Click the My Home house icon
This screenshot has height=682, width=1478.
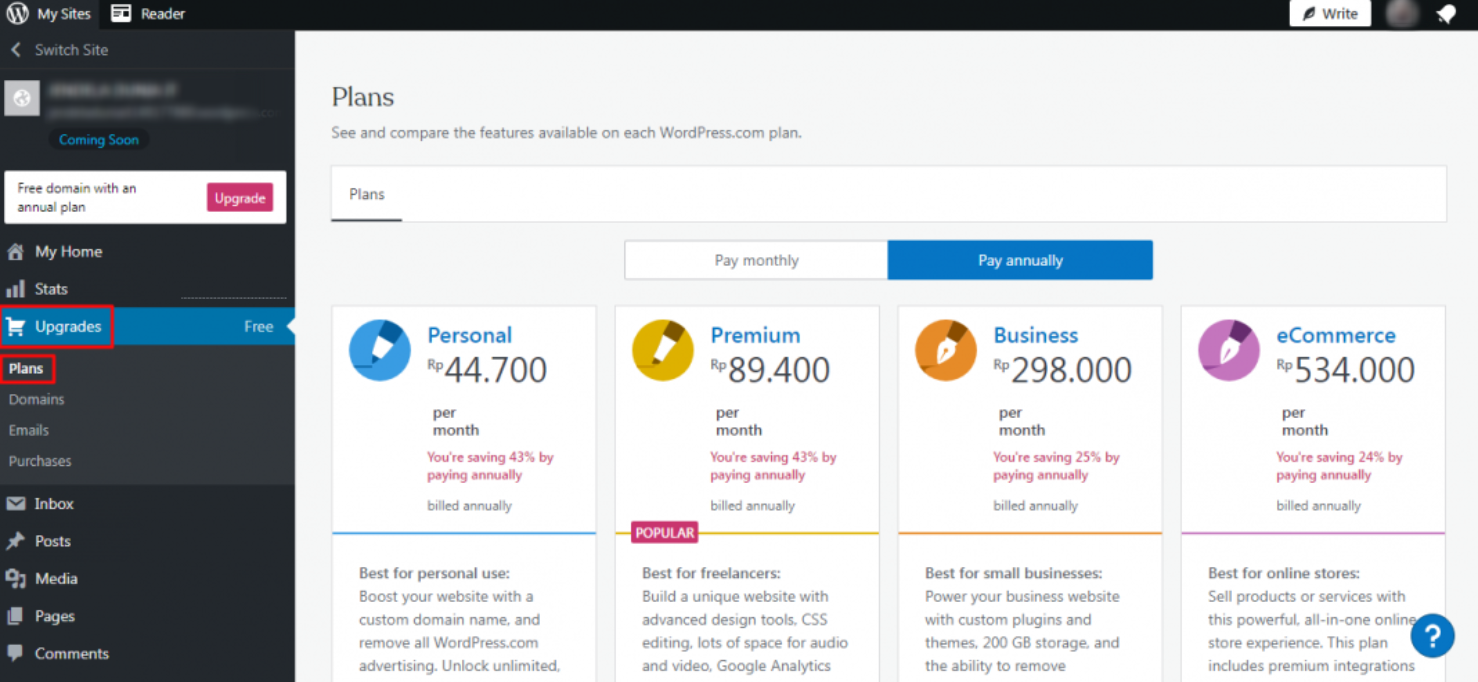[15, 252]
